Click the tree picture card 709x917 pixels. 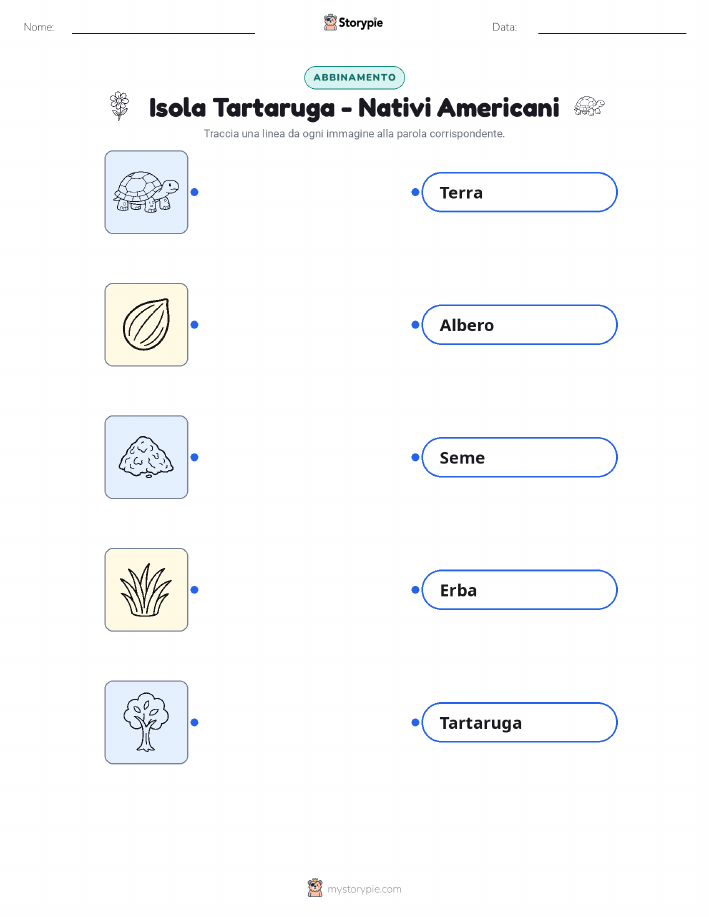tap(146, 722)
